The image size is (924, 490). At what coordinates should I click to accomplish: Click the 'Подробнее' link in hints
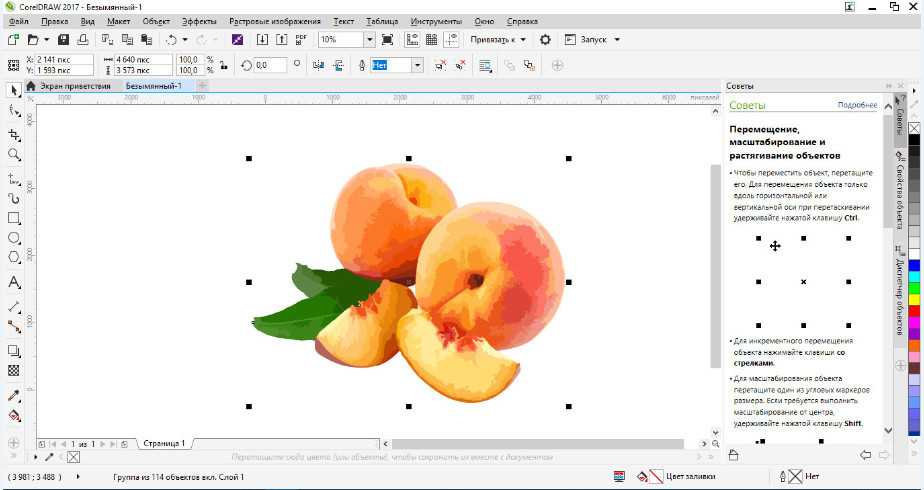coord(857,105)
